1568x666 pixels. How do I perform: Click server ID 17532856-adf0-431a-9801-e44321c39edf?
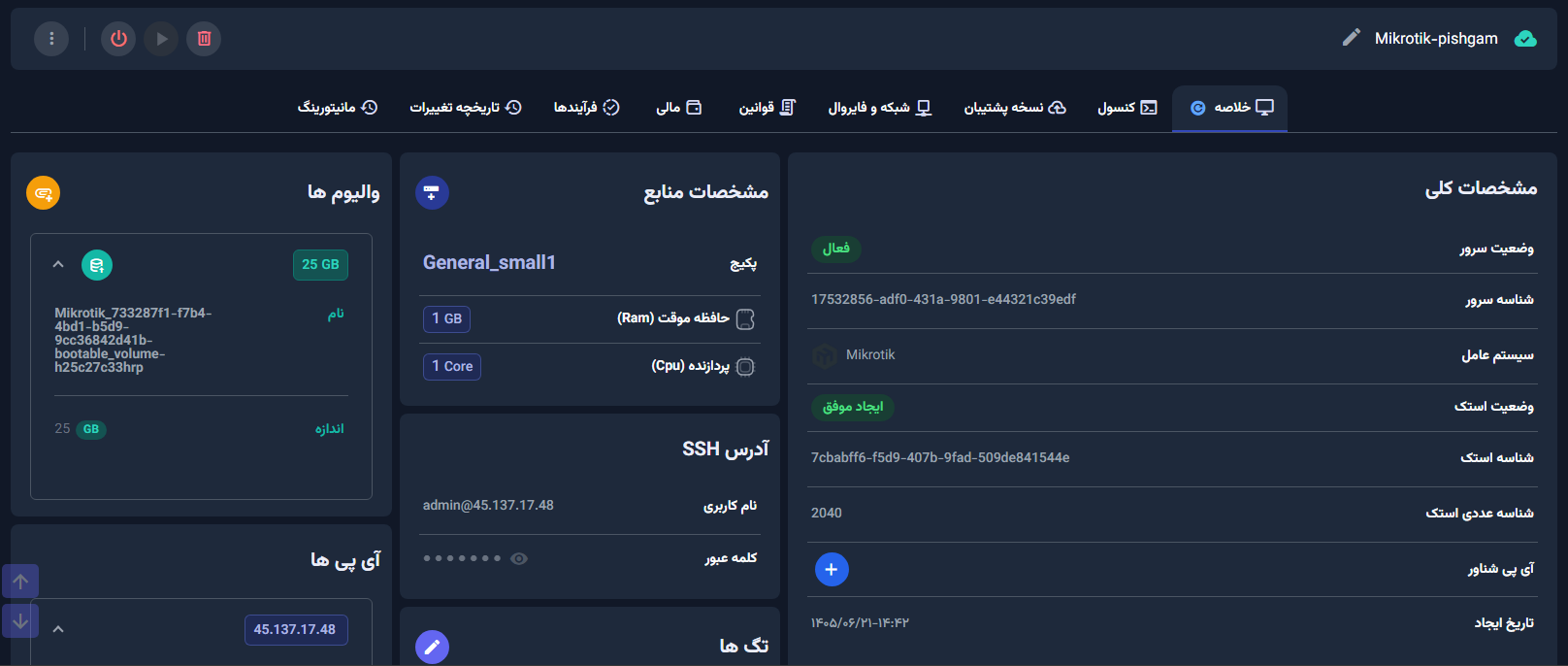pyautogui.click(x=943, y=299)
